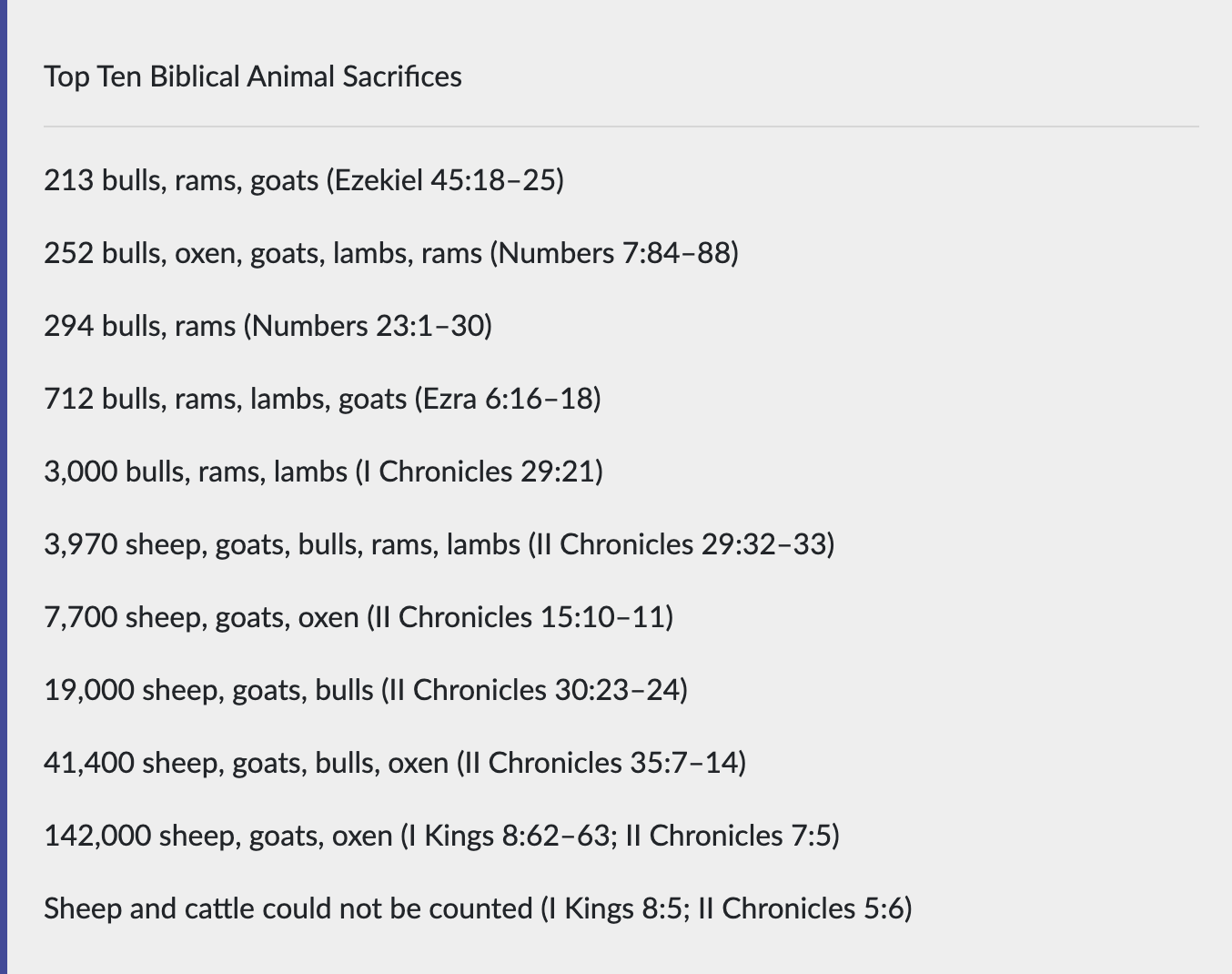Select the Ezra 6:16–18 sacrifice entry

tap(322, 399)
